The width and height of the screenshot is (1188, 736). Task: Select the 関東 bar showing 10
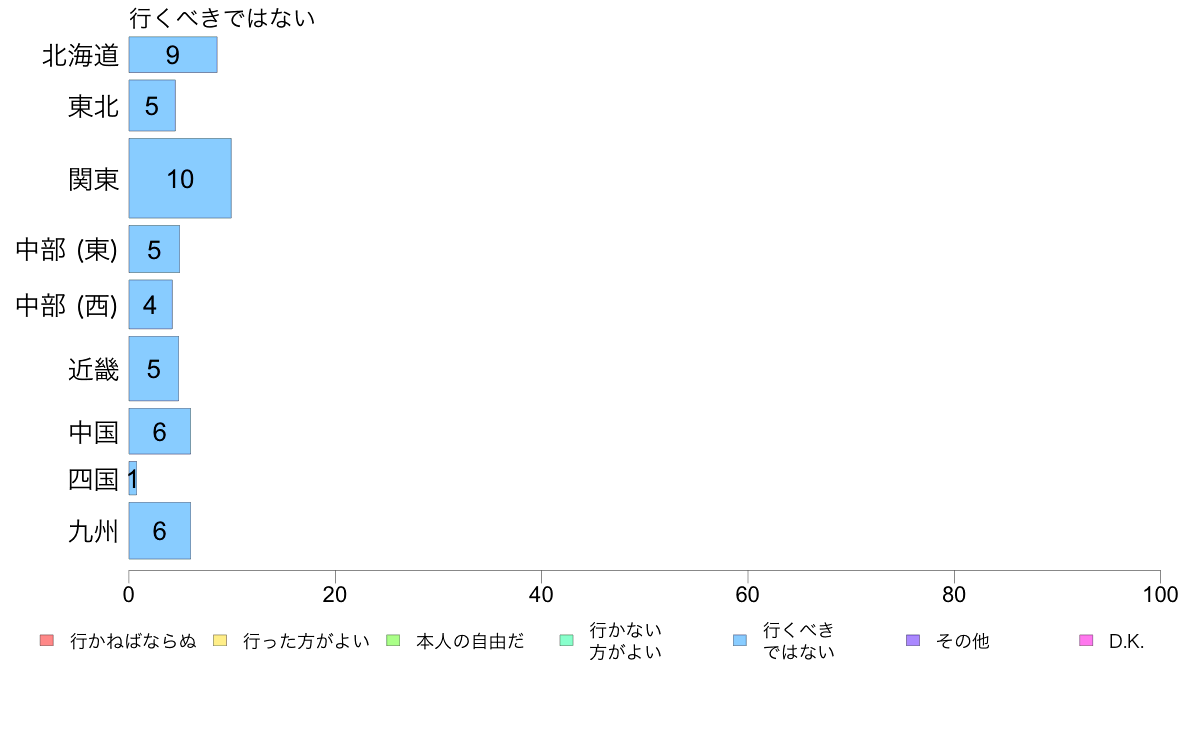(180, 178)
